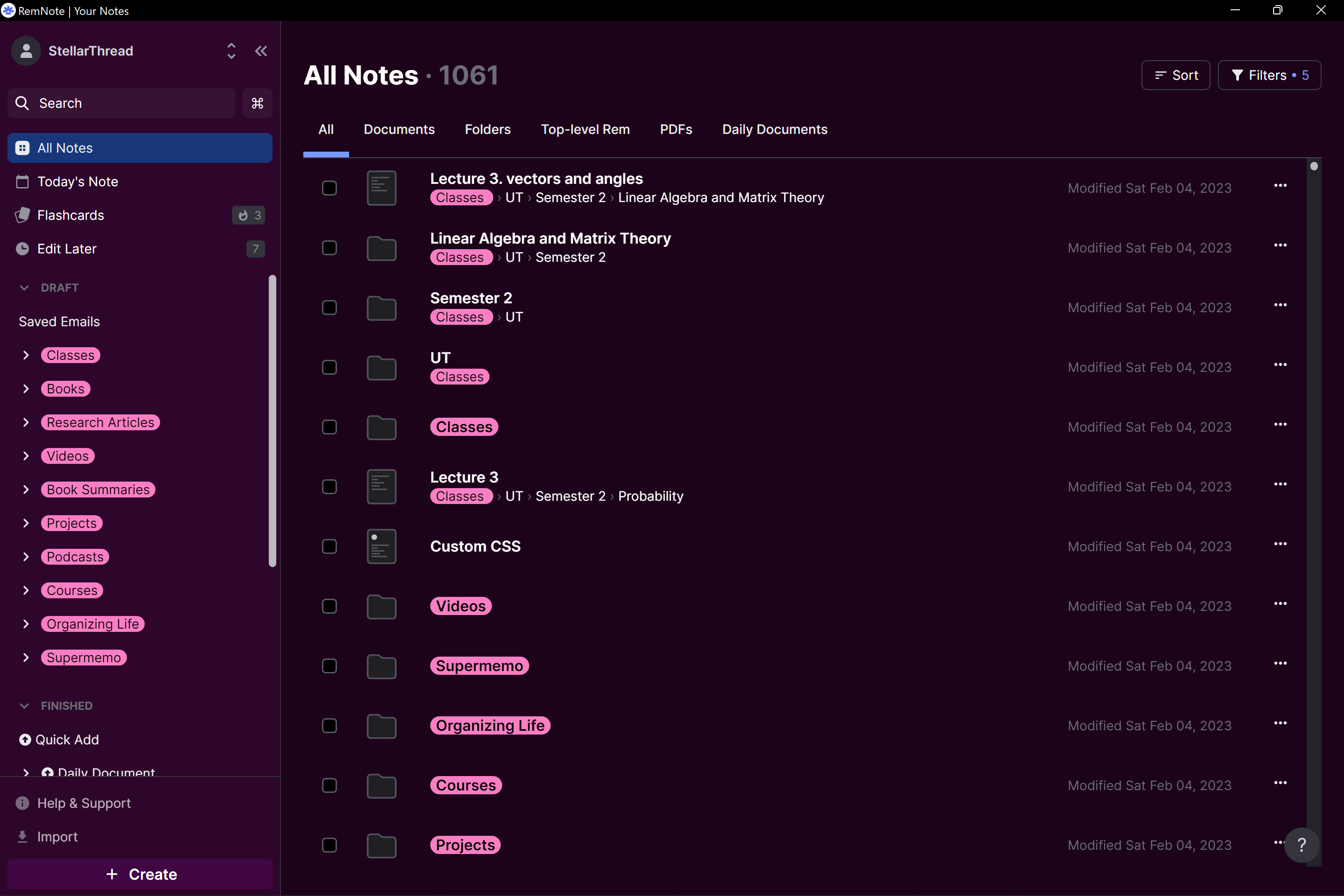Open document icon for Lecture 3. vectors and angles

(382, 188)
